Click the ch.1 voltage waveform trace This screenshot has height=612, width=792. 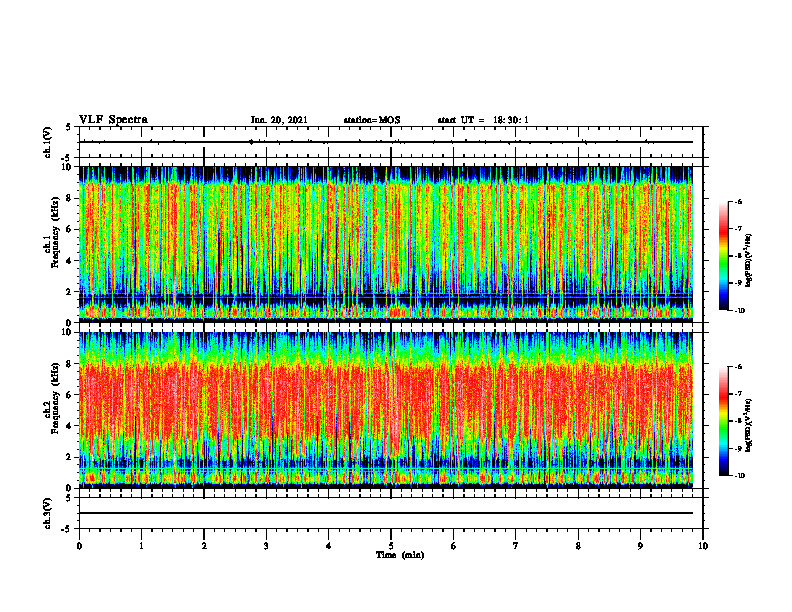(x=386, y=142)
